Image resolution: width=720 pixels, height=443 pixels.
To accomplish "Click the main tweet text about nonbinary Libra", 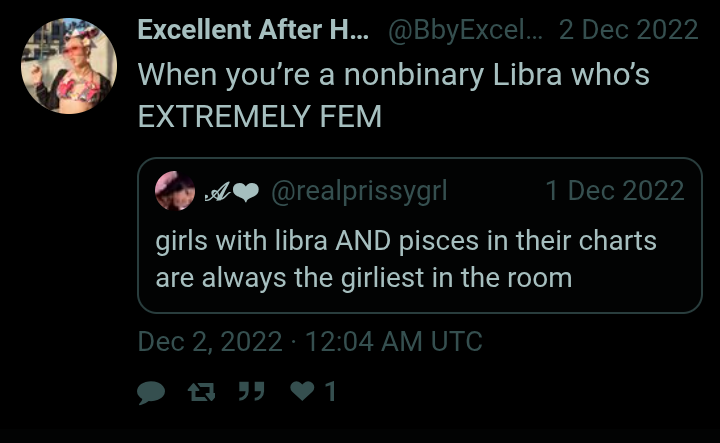I will [394, 95].
